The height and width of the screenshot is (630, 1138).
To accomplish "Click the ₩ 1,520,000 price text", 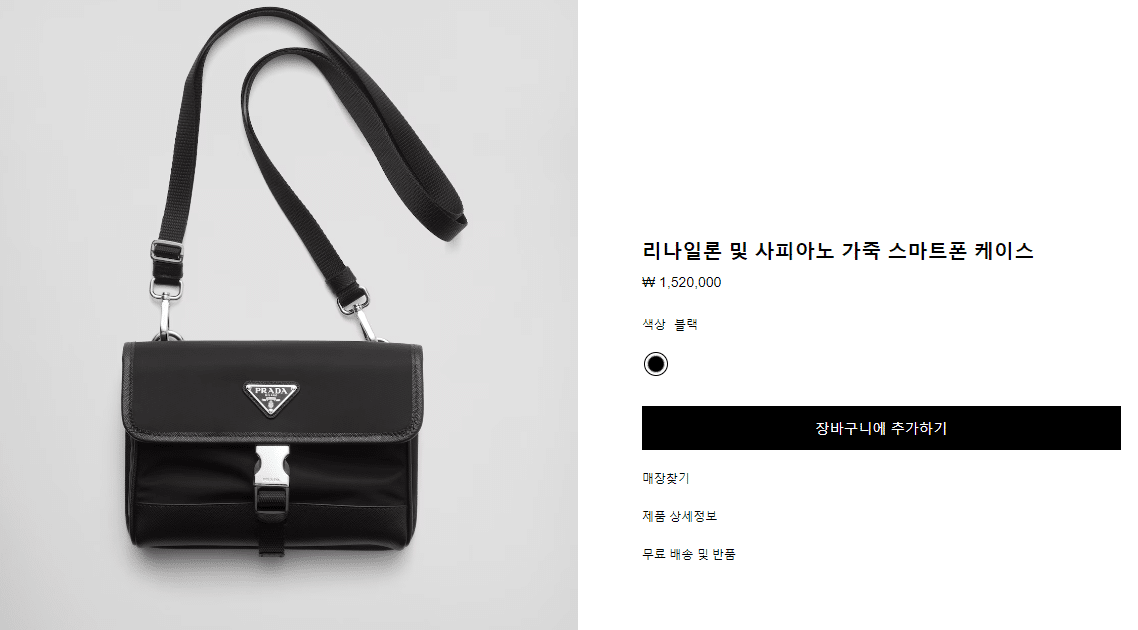I will point(681,282).
